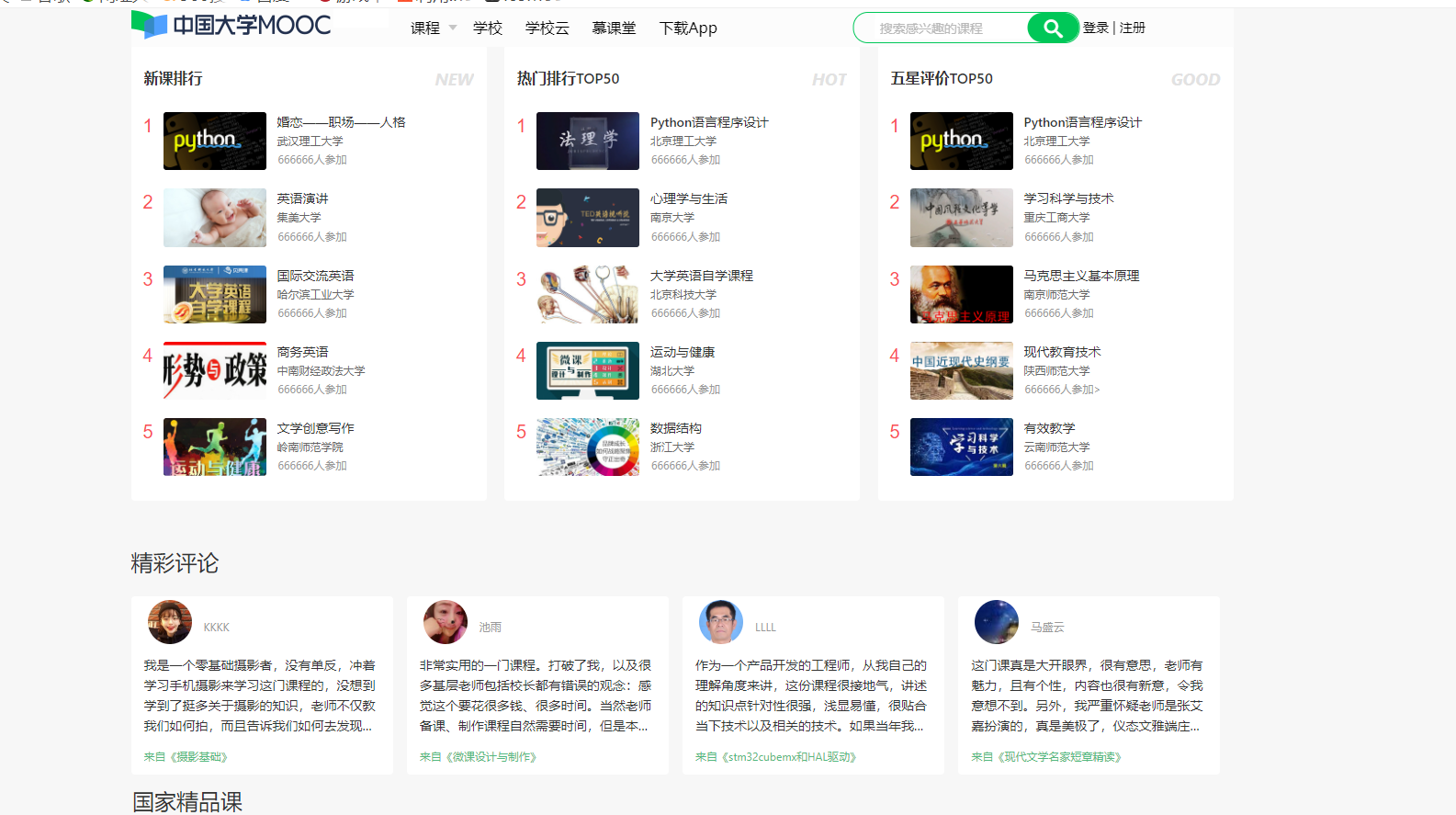1456x815 pixels.
Task: Click 马盛云 reviewer avatar
Action: pos(997,622)
